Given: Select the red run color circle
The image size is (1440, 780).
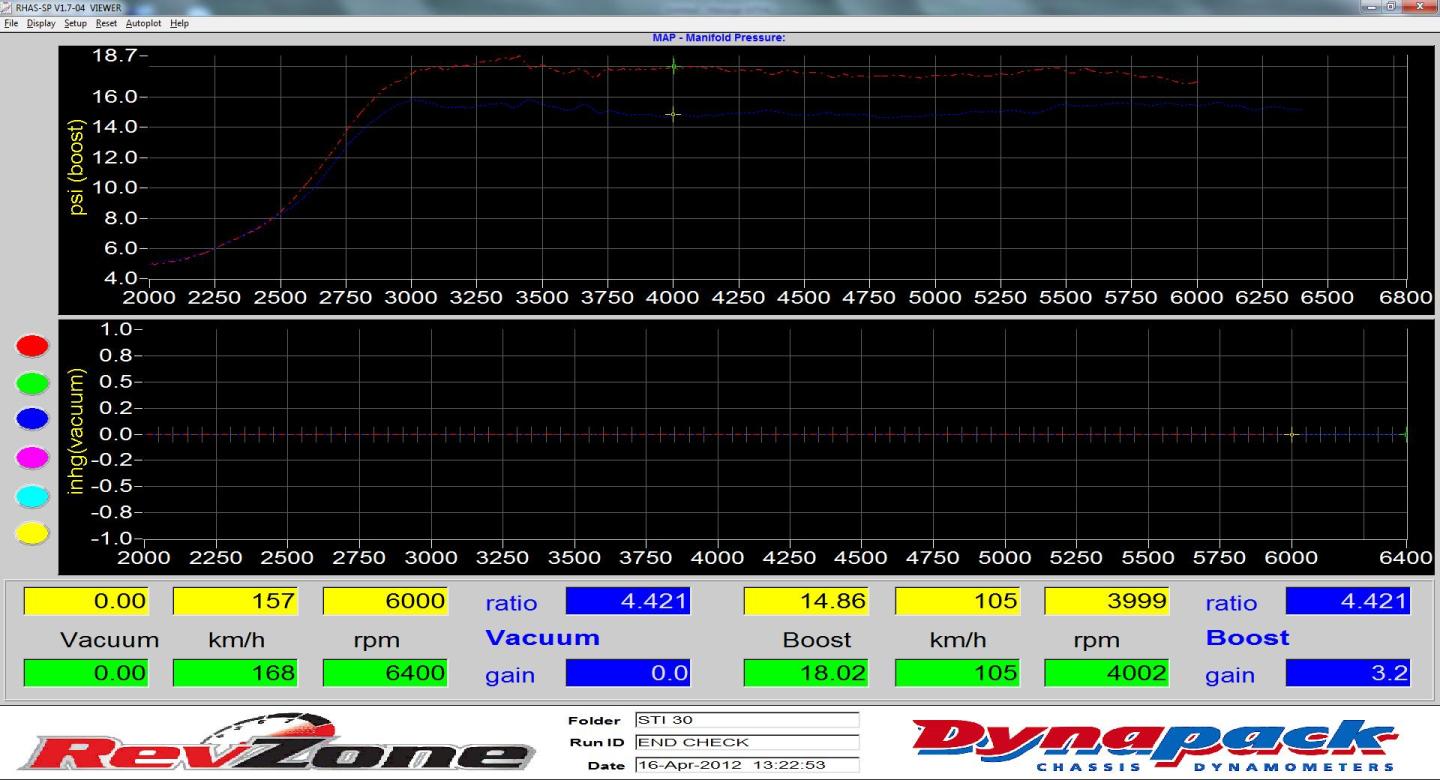Looking at the screenshot, I should 33,346.
